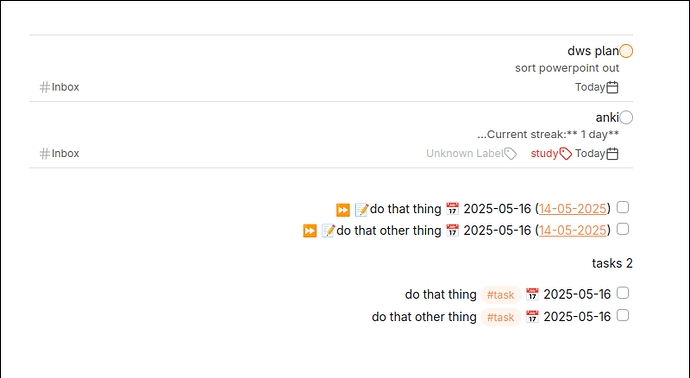This screenshot has height=378, width=690.
Task: Click the #task tag on do that thing
Action: (x=501, y=295)
